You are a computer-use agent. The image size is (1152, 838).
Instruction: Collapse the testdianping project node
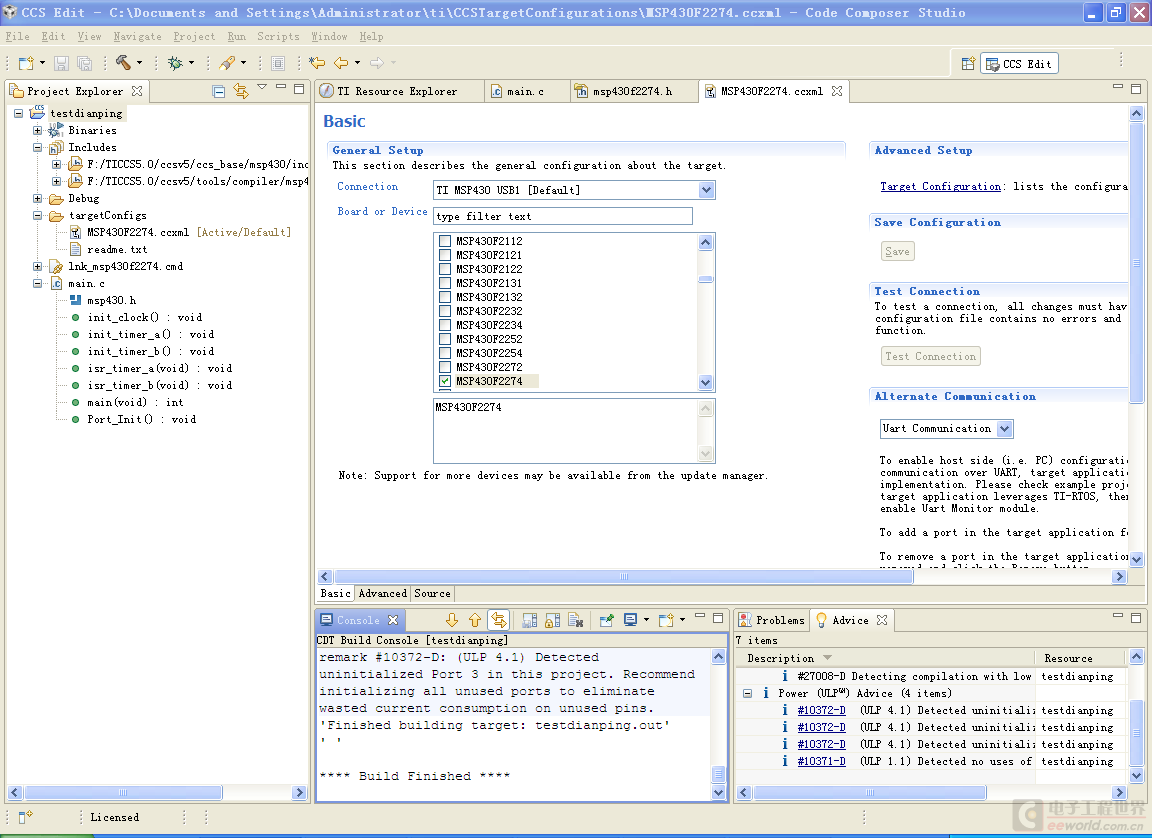[18, 113]
